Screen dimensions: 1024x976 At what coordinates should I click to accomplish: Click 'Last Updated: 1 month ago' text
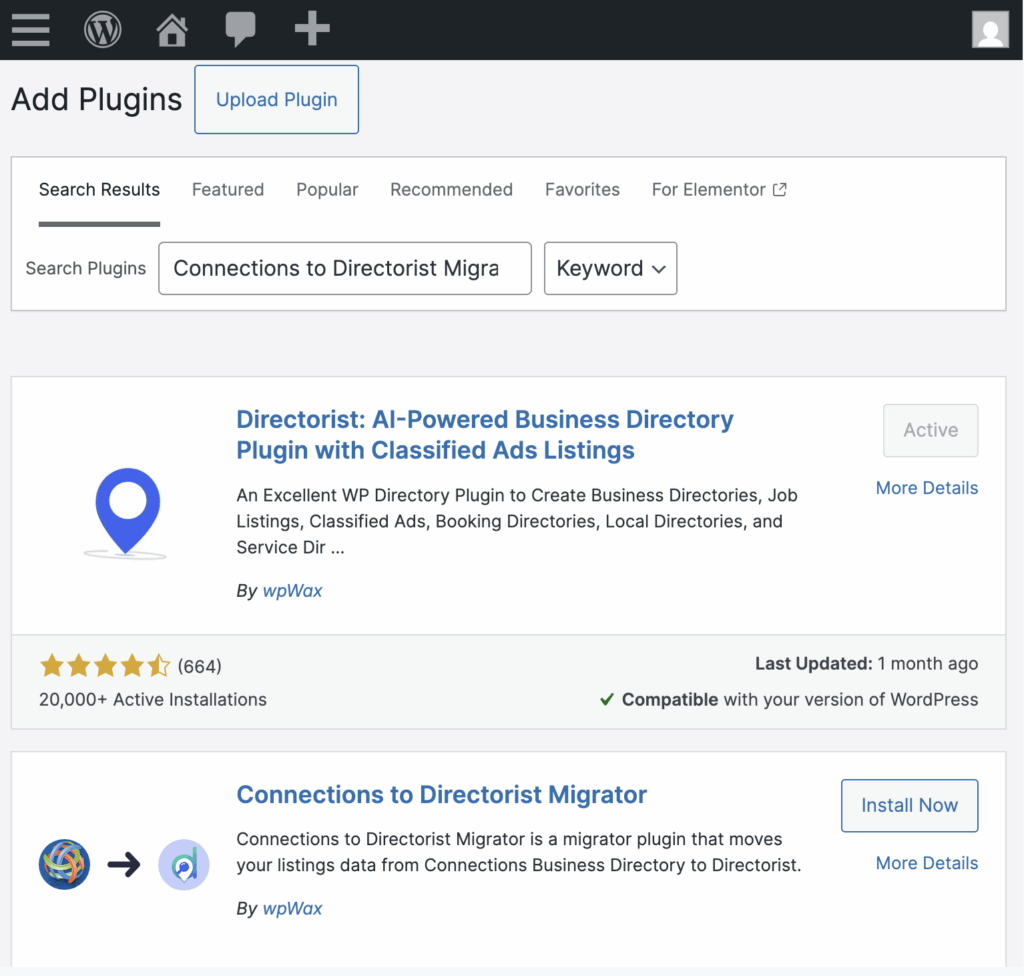867,664
